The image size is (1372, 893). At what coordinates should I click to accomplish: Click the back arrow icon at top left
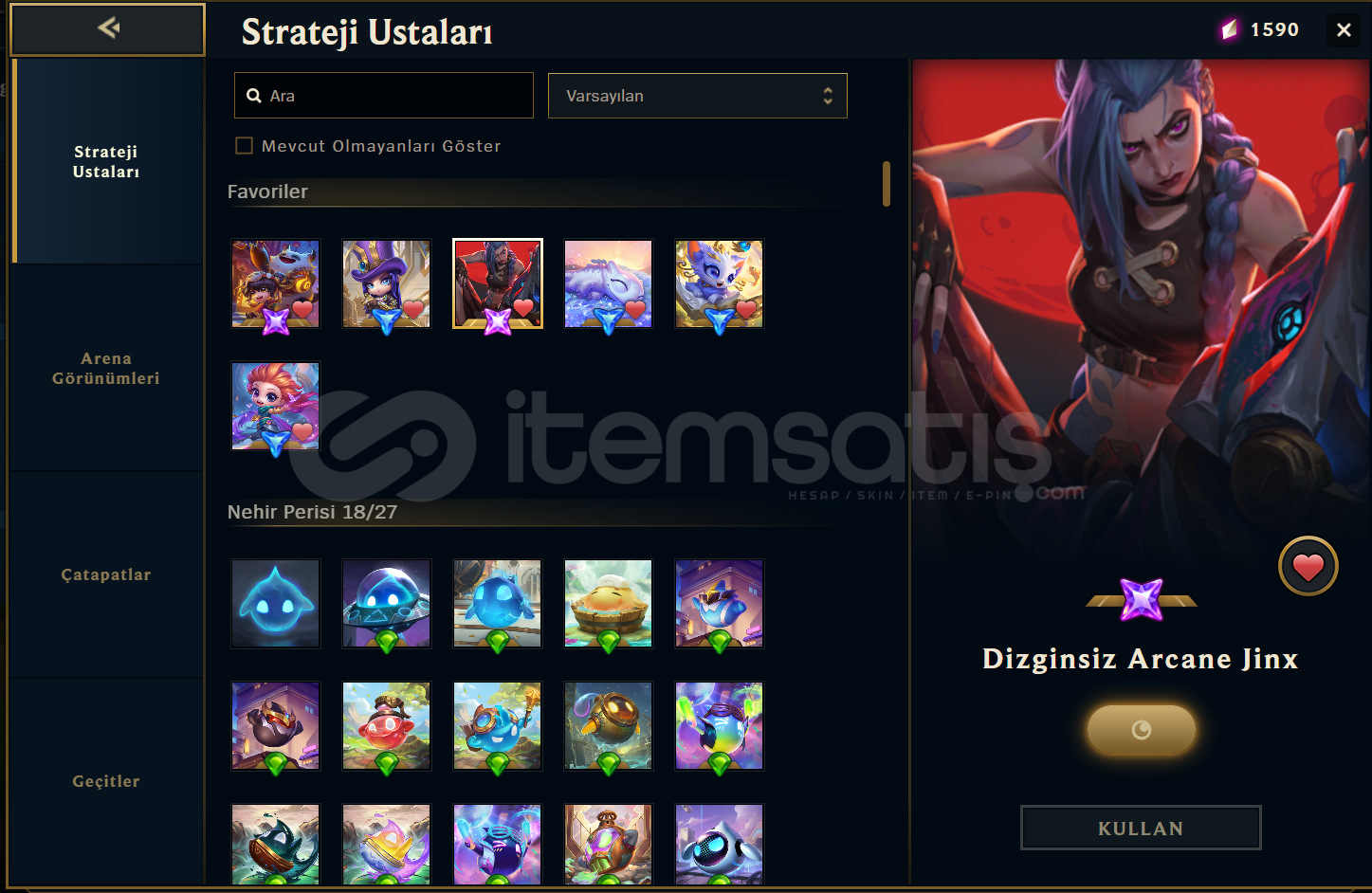[x=108, y=28]
